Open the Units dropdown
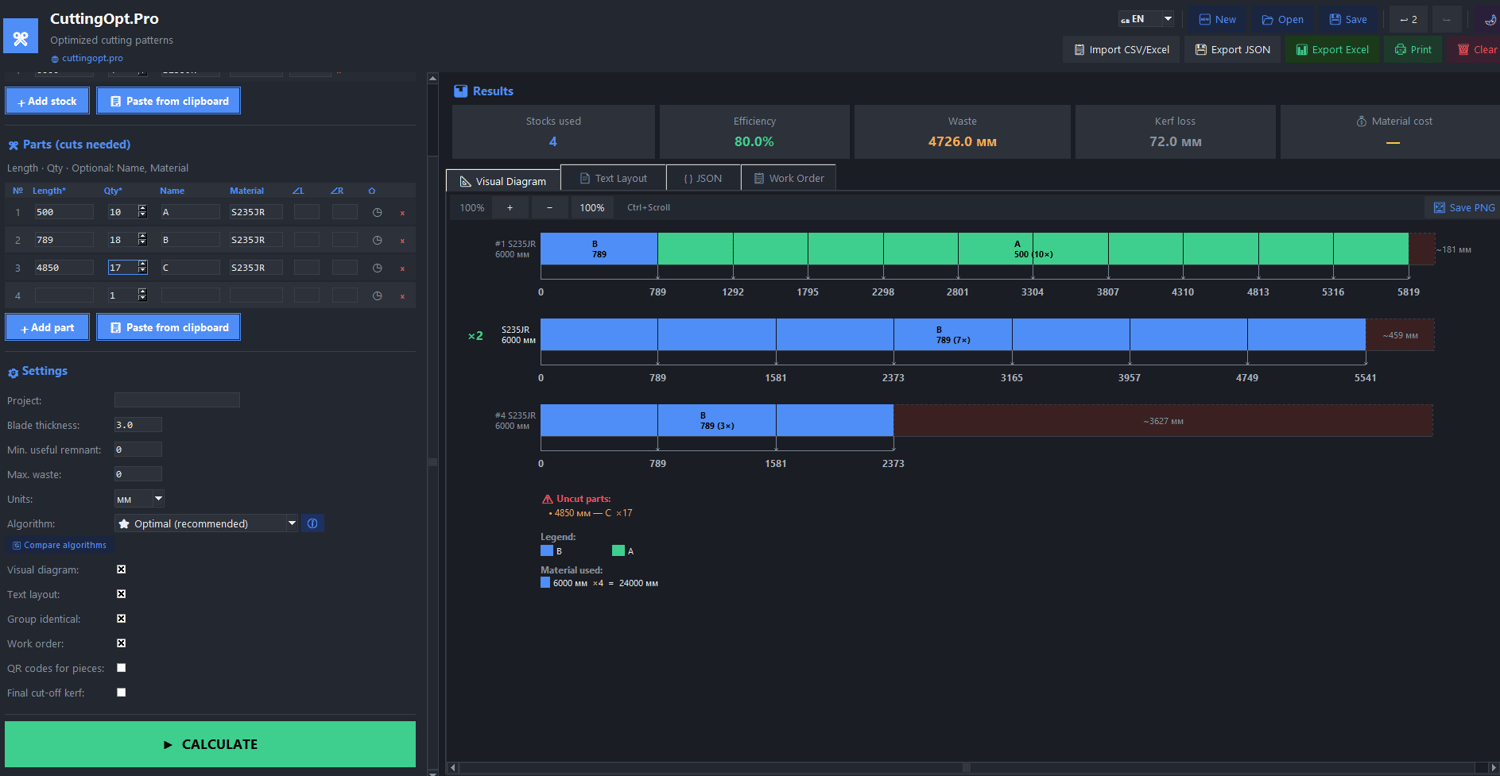1500x776 pixels. (x=139, y=498)
